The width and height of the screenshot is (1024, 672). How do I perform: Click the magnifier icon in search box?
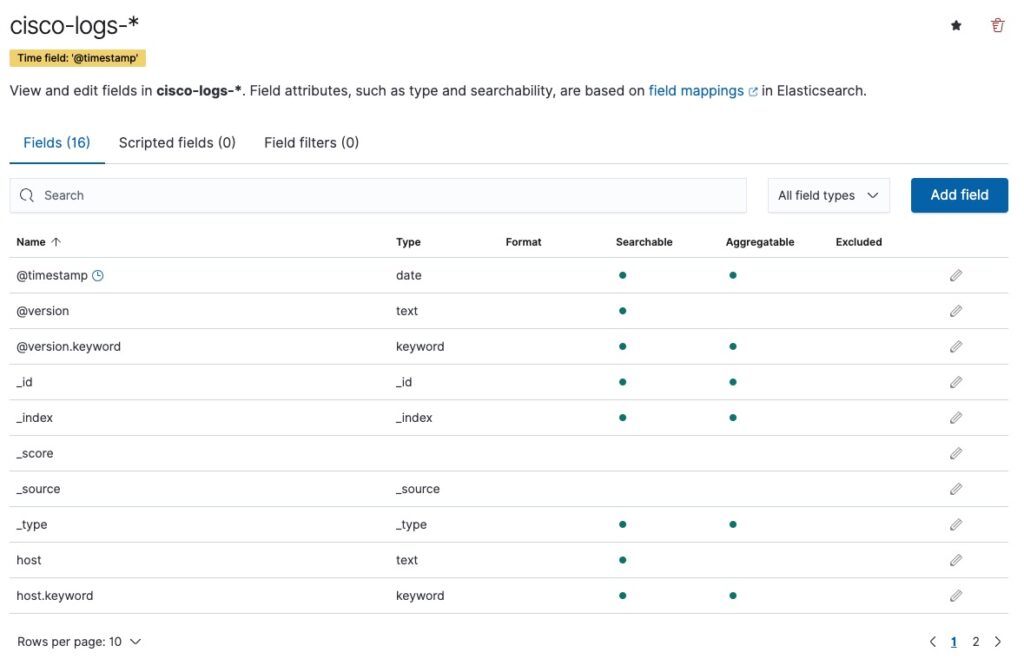tap(27, 195)
